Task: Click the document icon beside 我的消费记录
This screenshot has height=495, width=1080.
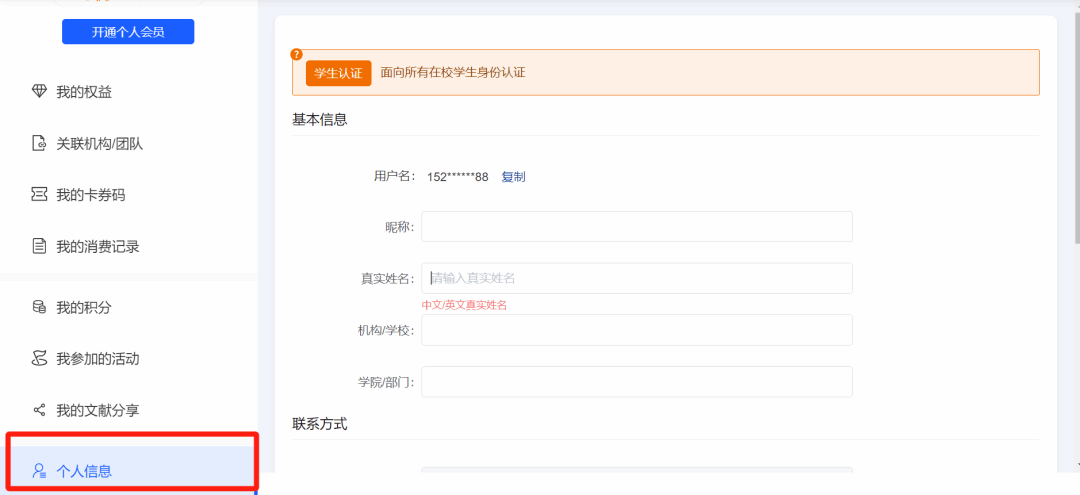Action: (x=39, y=246)
